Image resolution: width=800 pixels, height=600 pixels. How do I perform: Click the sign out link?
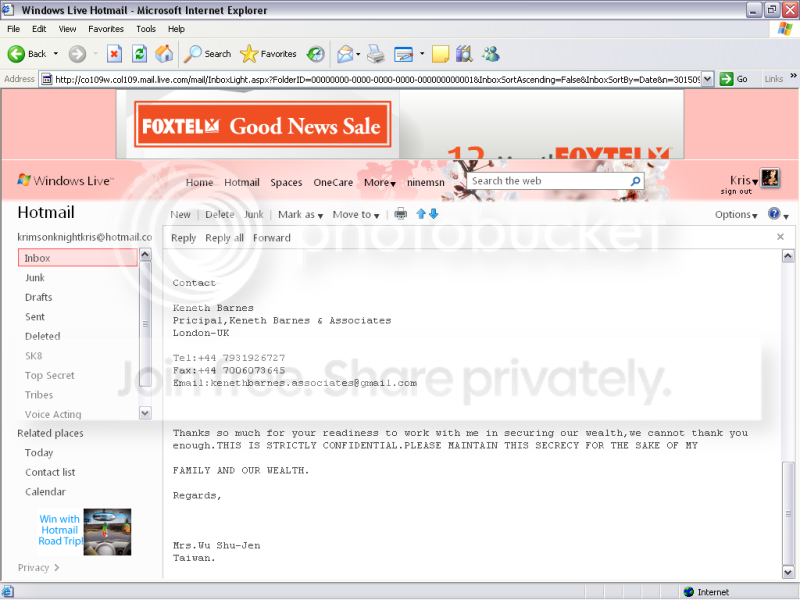click(x=736, y=192)
